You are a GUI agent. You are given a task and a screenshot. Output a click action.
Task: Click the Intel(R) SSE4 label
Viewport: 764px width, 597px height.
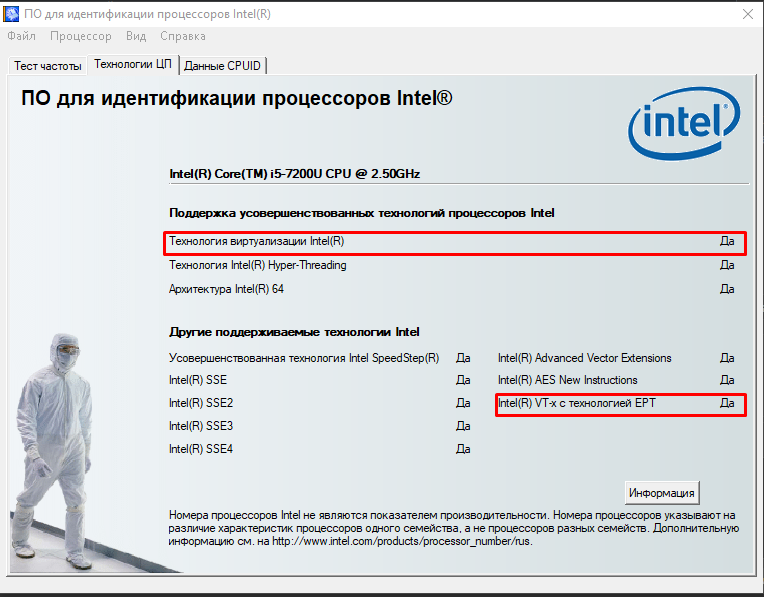click(x=201, y=449)
